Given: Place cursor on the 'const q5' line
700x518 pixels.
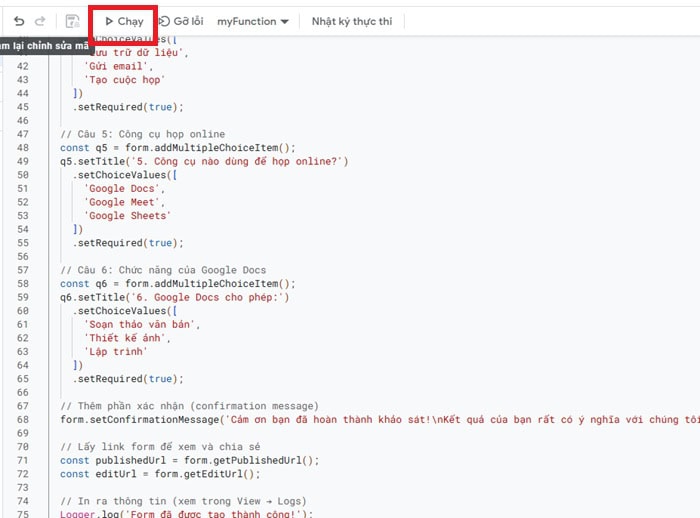Looking at the screenshot, I should tap(177, 148).
